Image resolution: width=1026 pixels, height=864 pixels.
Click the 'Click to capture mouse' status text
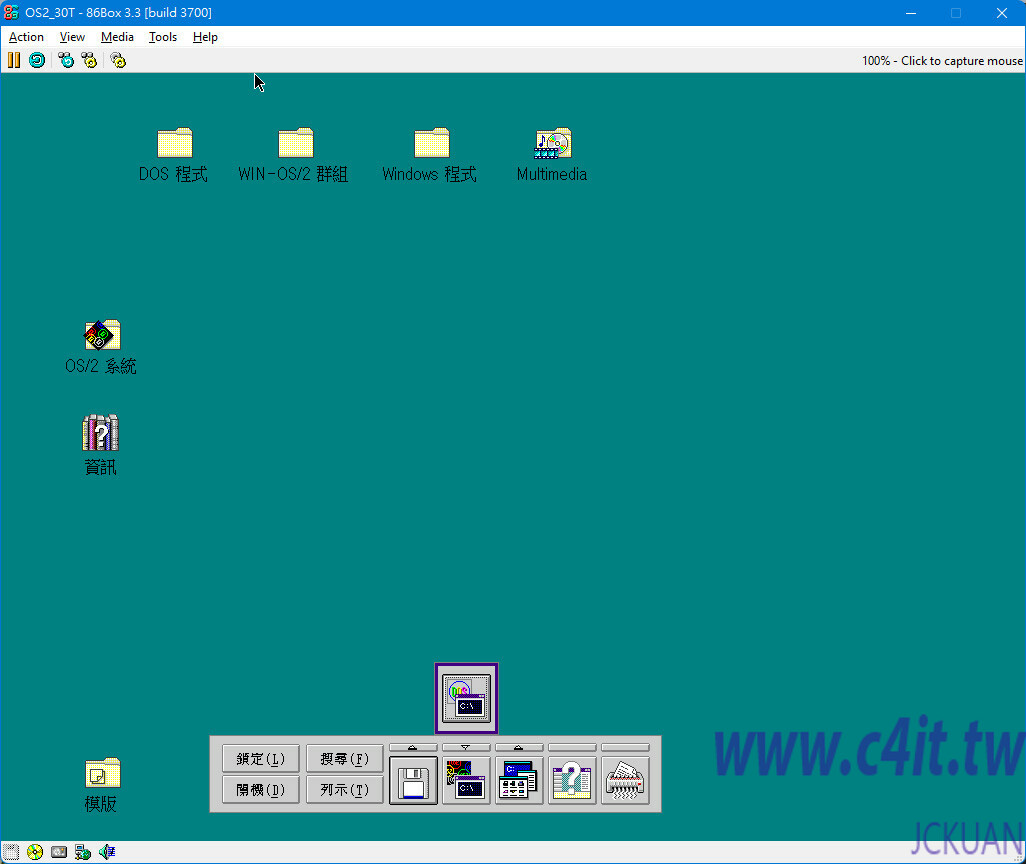[x=961, y=61]
